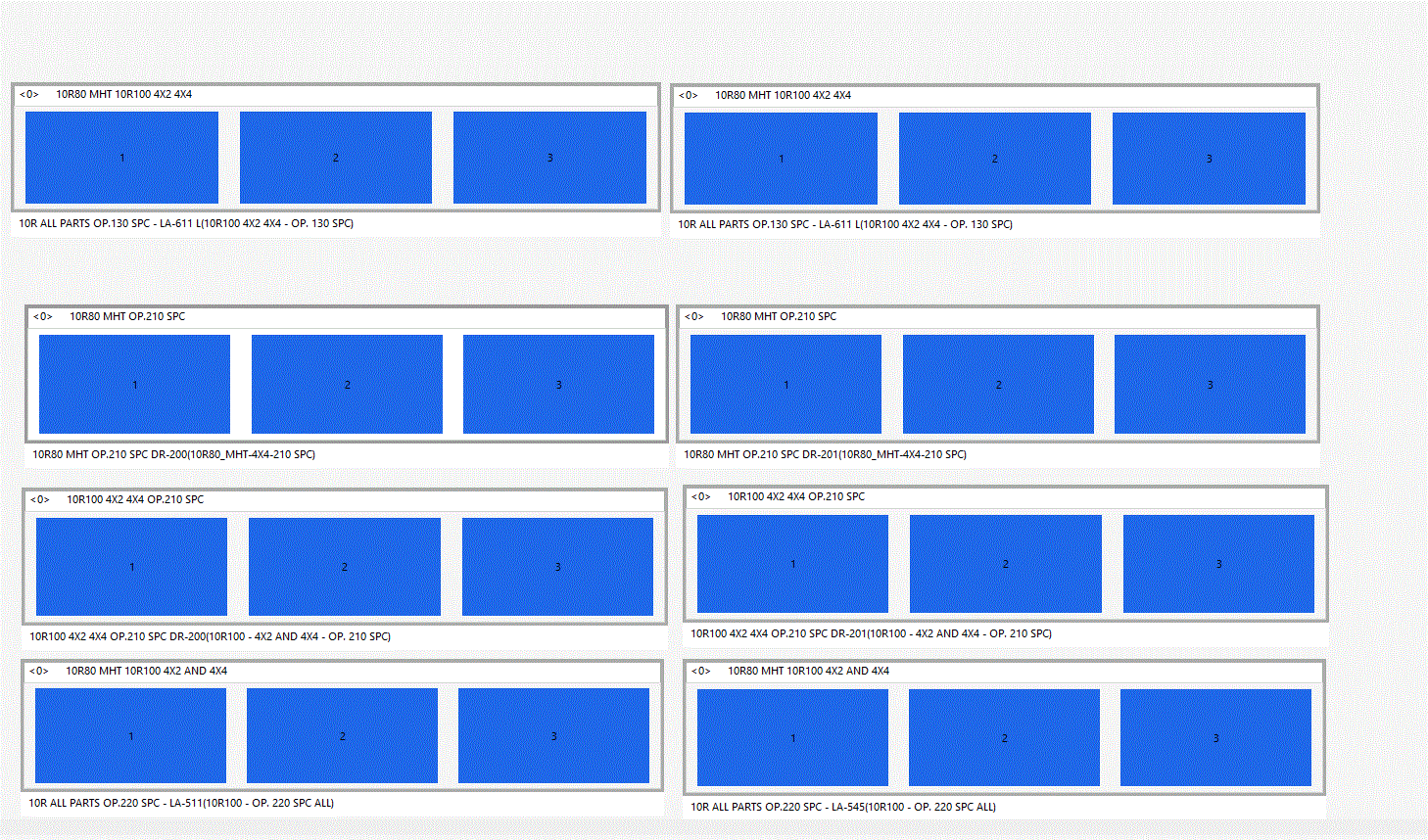This screenshot has height=840, width=1428.
Task: Select tile 1 in the 10R80 MHT DR-201 panel
Action: click(785, 384)
